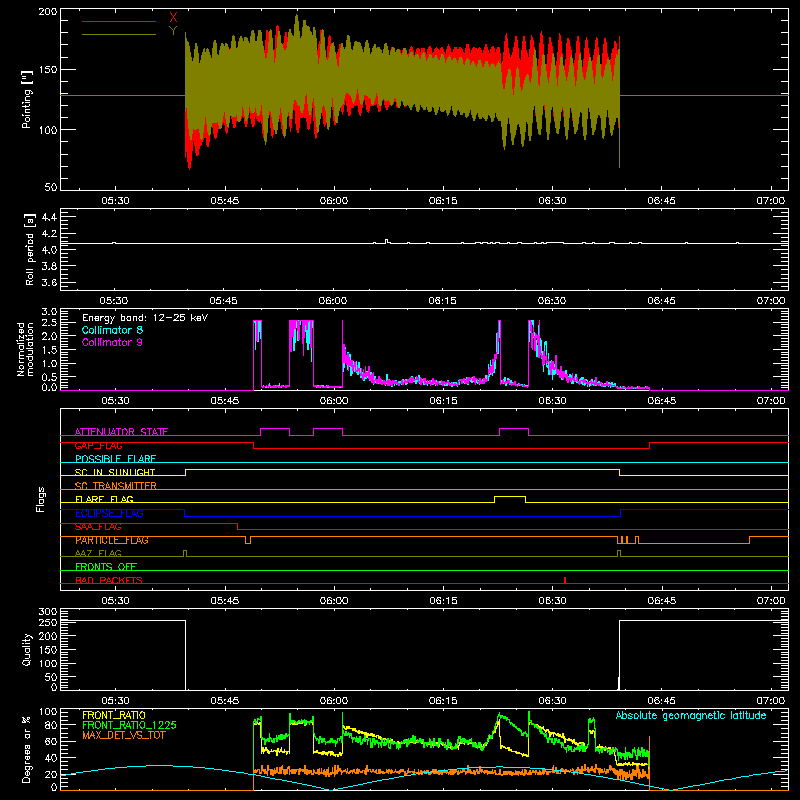This screenshot has width=800, height=800.
Task: Click 06:30 time label under modulation plot
Action: [552, 401]
